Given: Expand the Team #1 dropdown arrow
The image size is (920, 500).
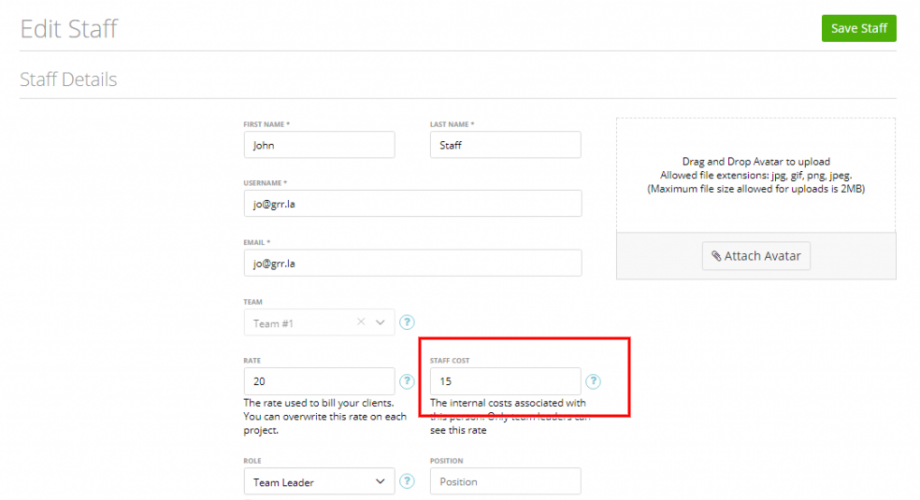Looking at the screenshot, I should [380, 322].
